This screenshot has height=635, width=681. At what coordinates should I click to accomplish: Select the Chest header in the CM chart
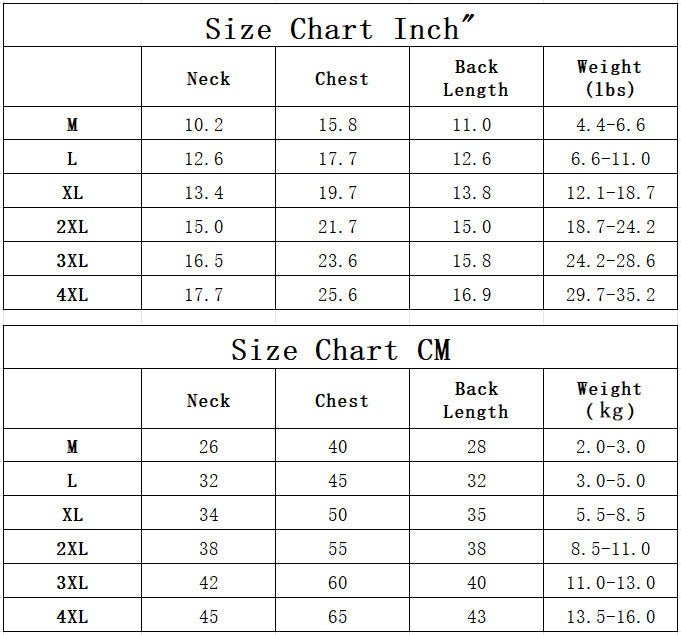click(x=341, y=400)
